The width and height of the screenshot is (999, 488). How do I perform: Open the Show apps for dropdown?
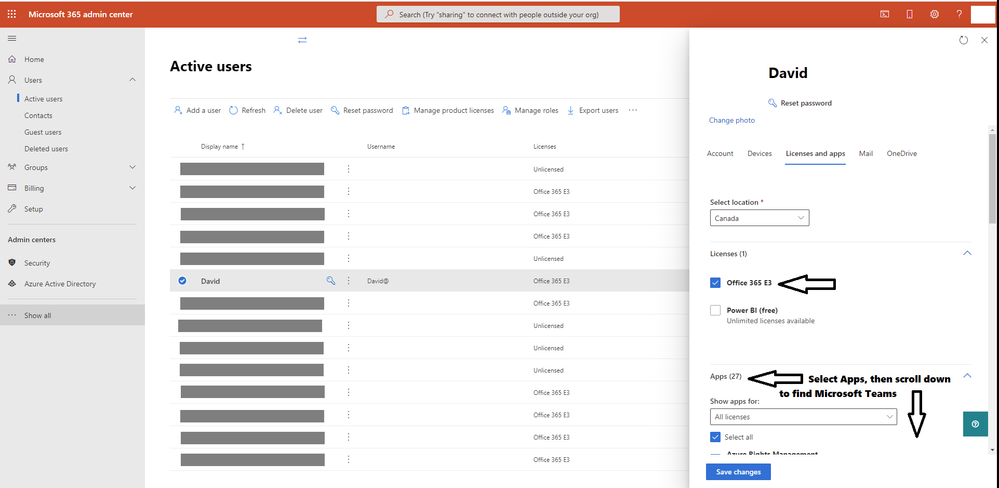click(803, 417)
